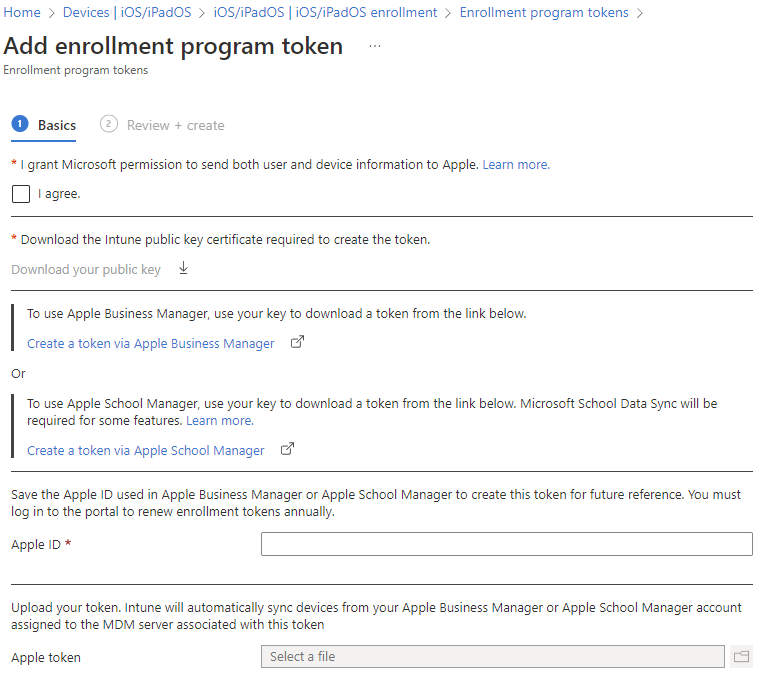Open the ellipsis more options menu
The image size is (776, 683).
375,46
